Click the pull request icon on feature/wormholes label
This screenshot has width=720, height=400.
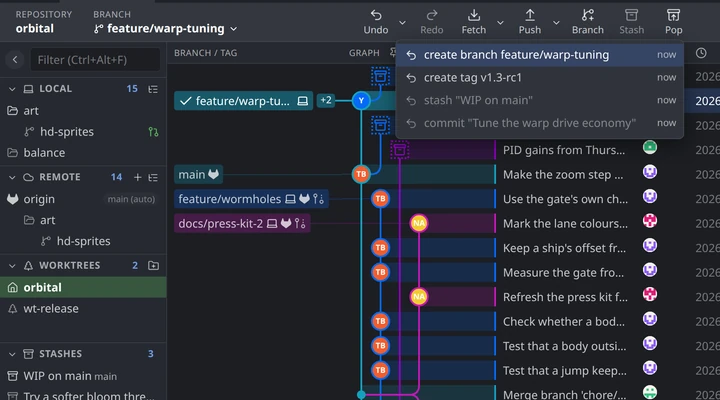pos(318,199)
